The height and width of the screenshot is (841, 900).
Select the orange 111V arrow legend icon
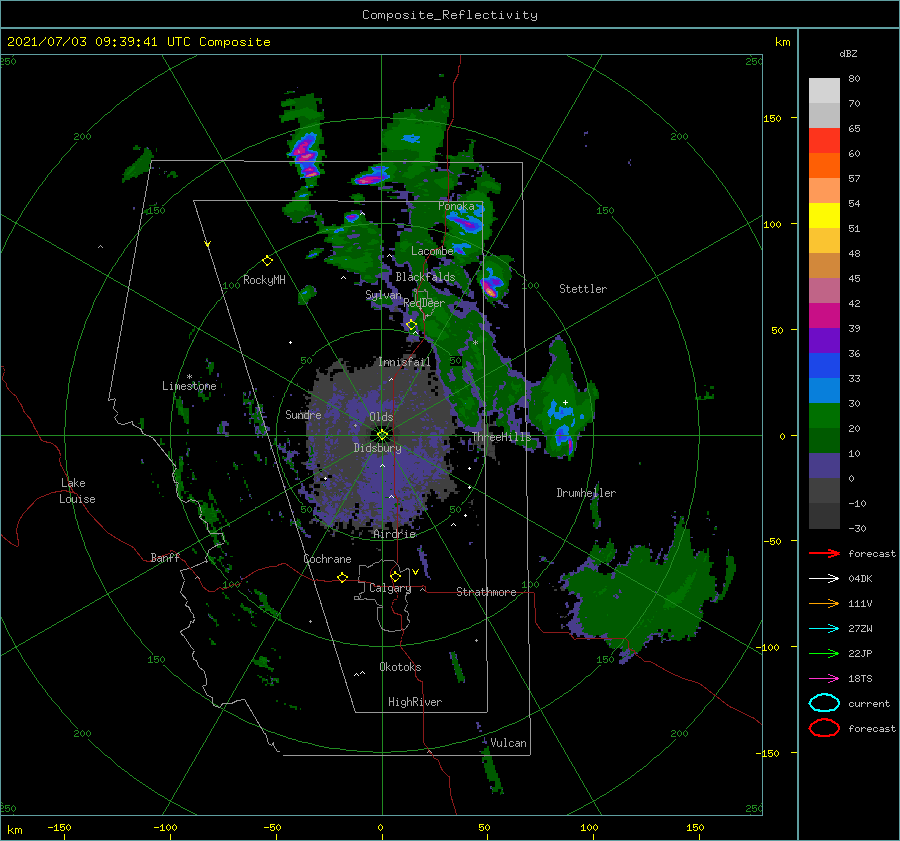click(x=824, y=603)
